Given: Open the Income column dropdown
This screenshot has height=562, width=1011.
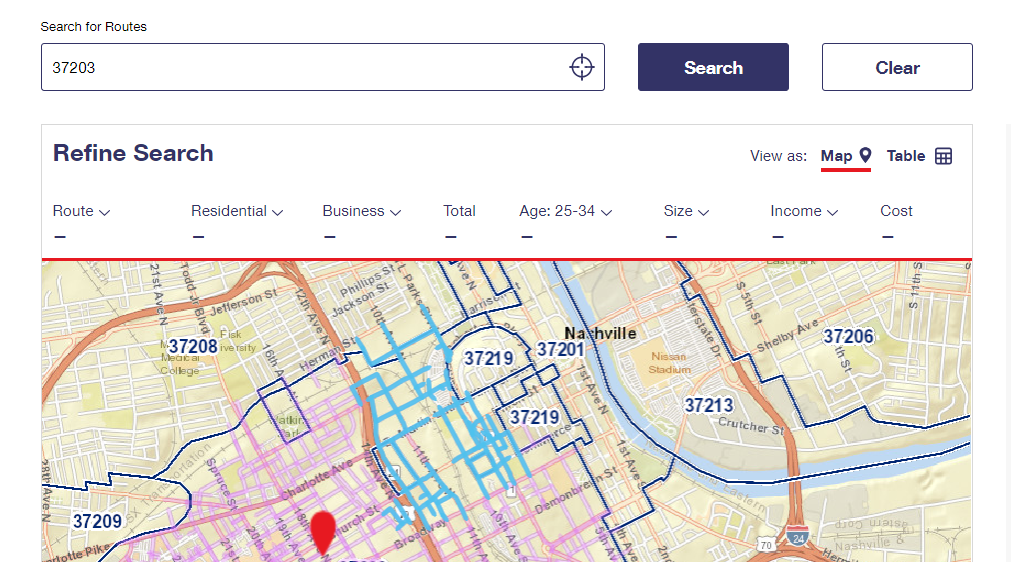Looking at the screenshot, I should (x=803, y=211).
